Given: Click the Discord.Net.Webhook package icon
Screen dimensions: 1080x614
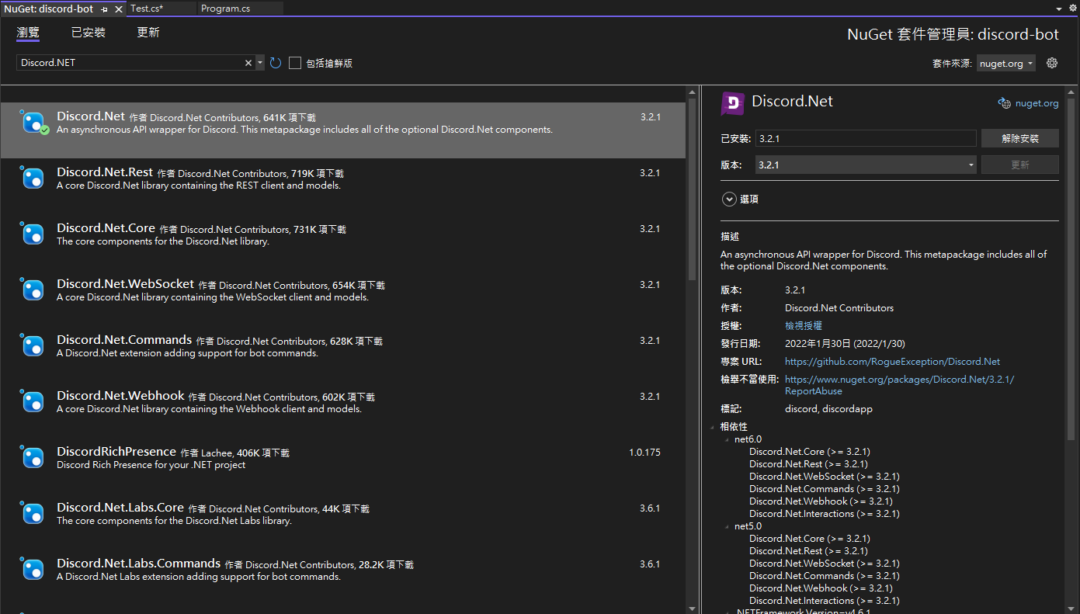Looking at the screenshot, I should (32, 401).
